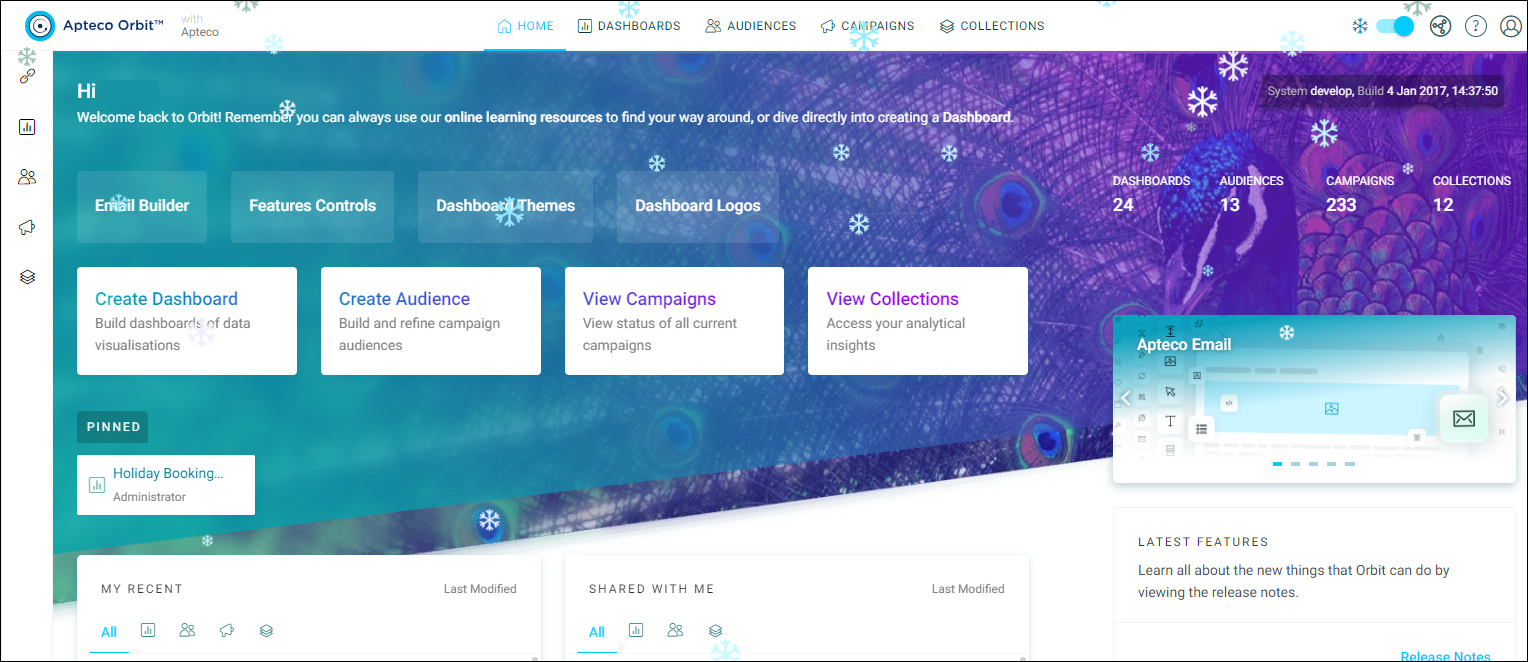The width and height of the screenshot is (1528, 662).
Task: Click the View Campaigns card
Action: (675, 321)
